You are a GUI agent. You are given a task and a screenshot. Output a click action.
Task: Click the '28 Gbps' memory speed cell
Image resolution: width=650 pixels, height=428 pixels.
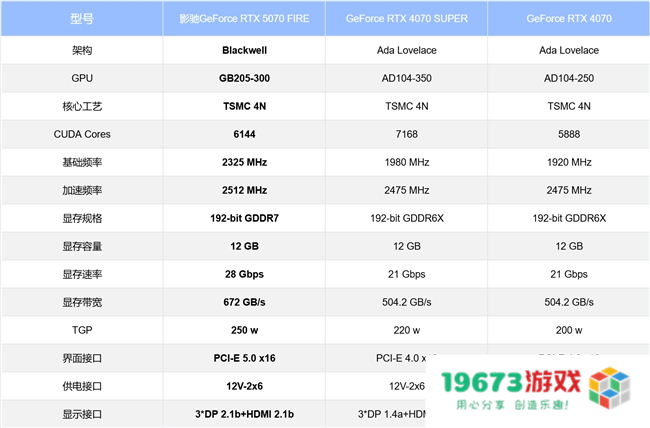[x=244, y=274]
